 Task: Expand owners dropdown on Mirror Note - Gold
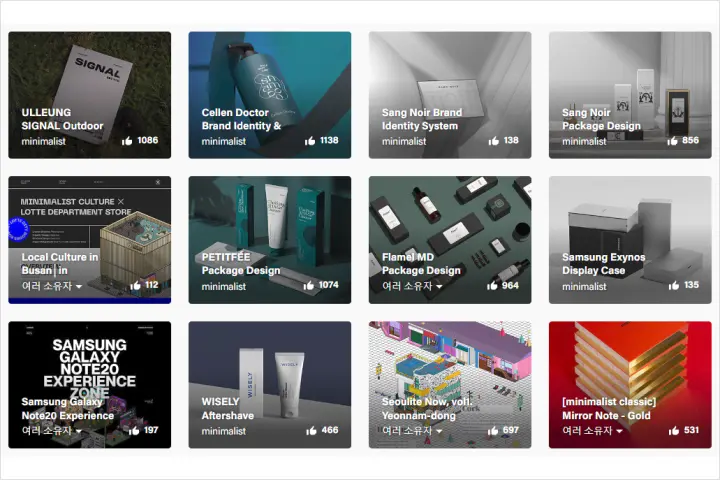coord(592,431)
